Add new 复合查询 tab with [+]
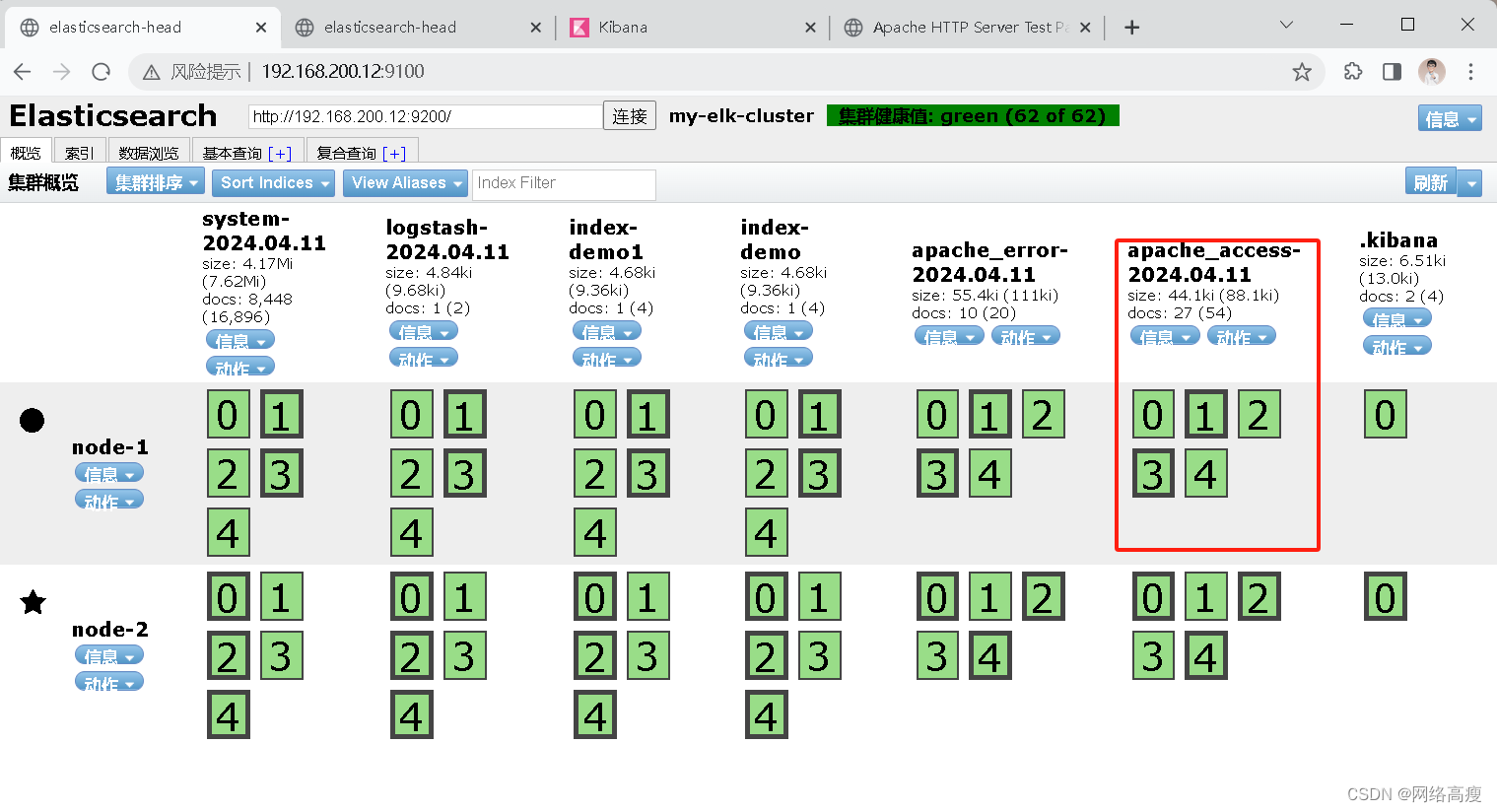Image resolution: width=1497 pixels, height=812 pixels. coord(395,154)
